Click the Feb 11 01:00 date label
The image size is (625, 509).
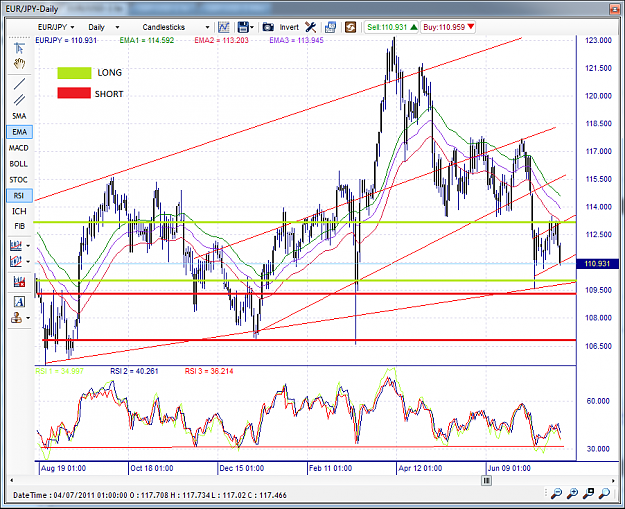tap(330, 468)
